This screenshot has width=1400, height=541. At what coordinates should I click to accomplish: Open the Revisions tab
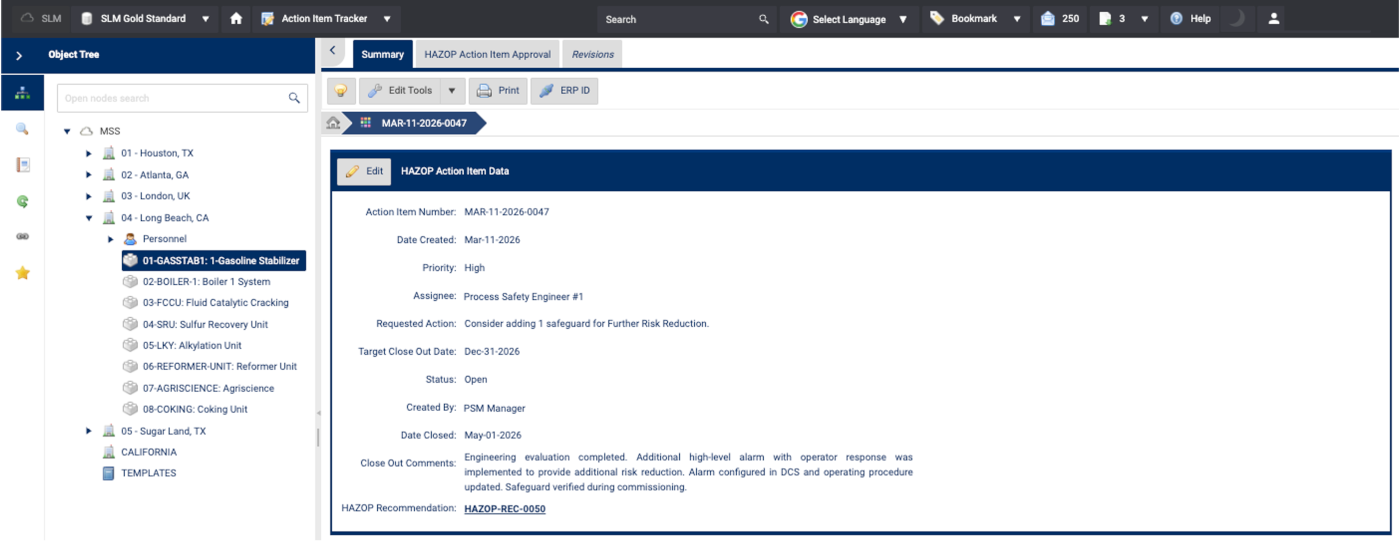593,55
